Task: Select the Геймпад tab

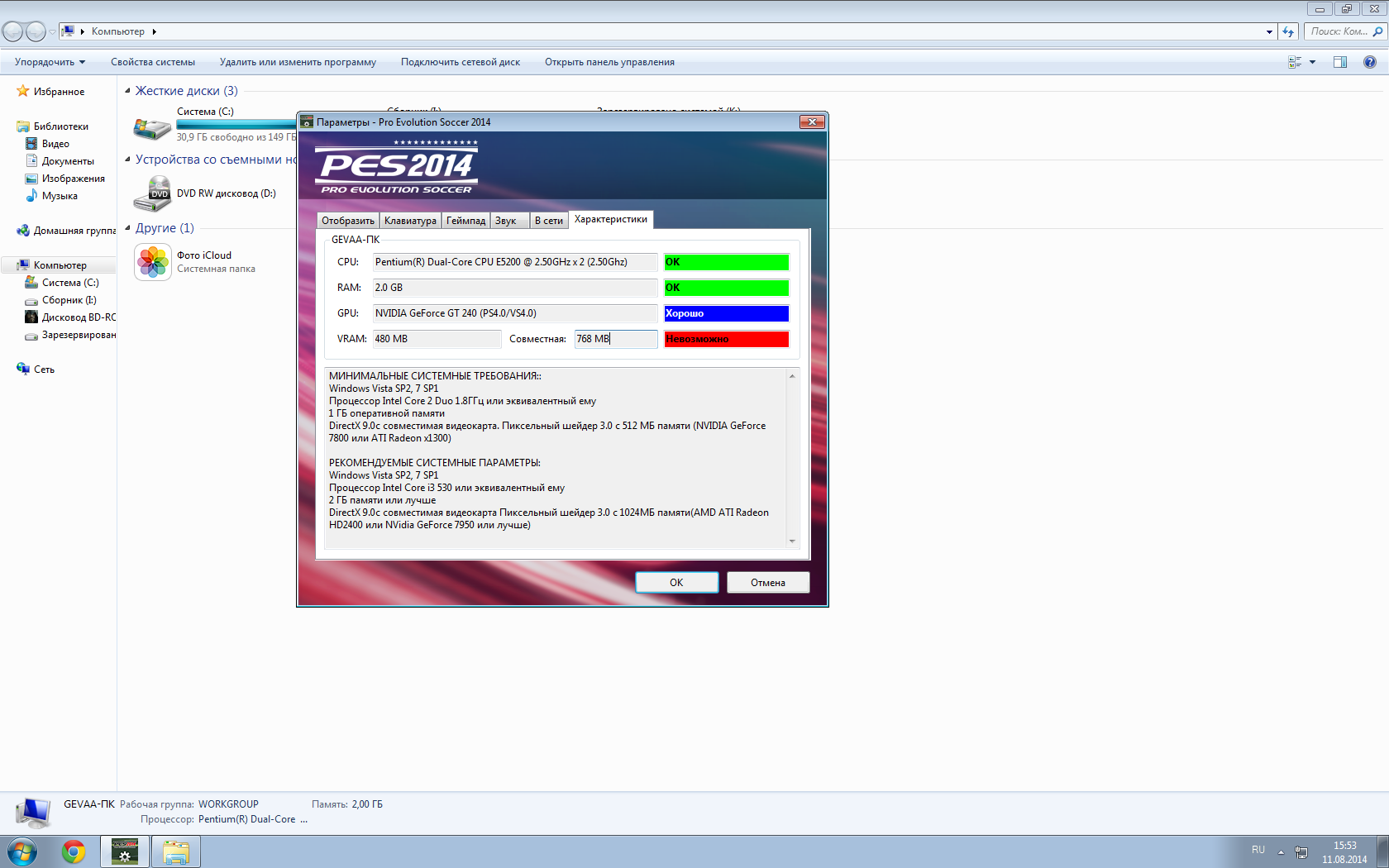Action: (465, 221)
